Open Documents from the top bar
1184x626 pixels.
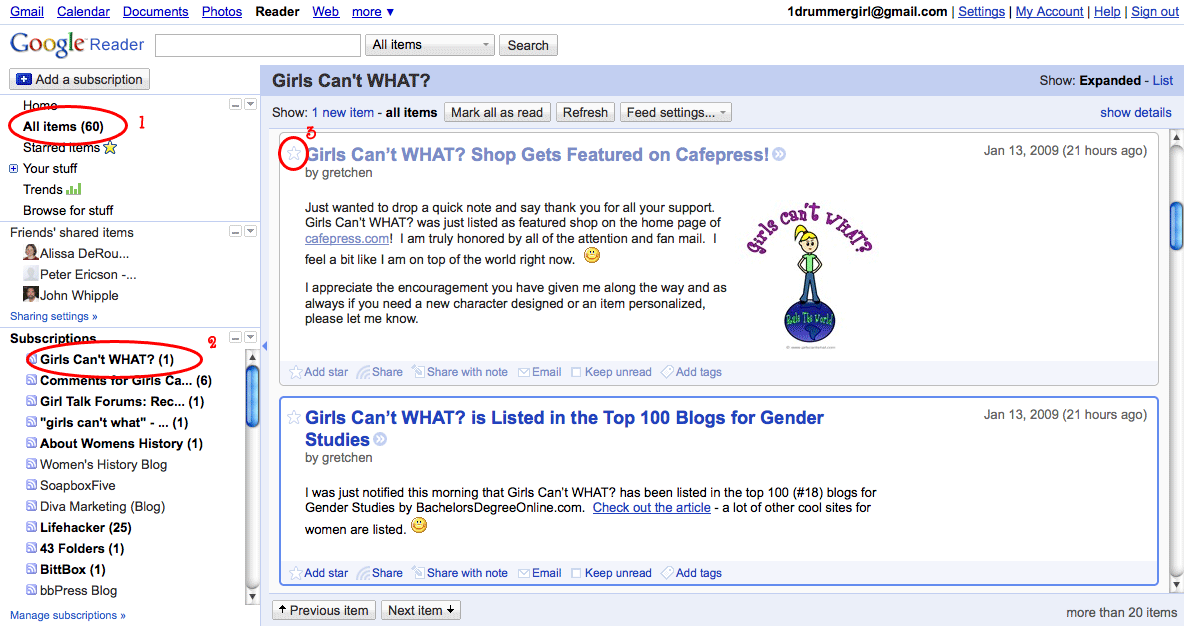pos(156,11)
